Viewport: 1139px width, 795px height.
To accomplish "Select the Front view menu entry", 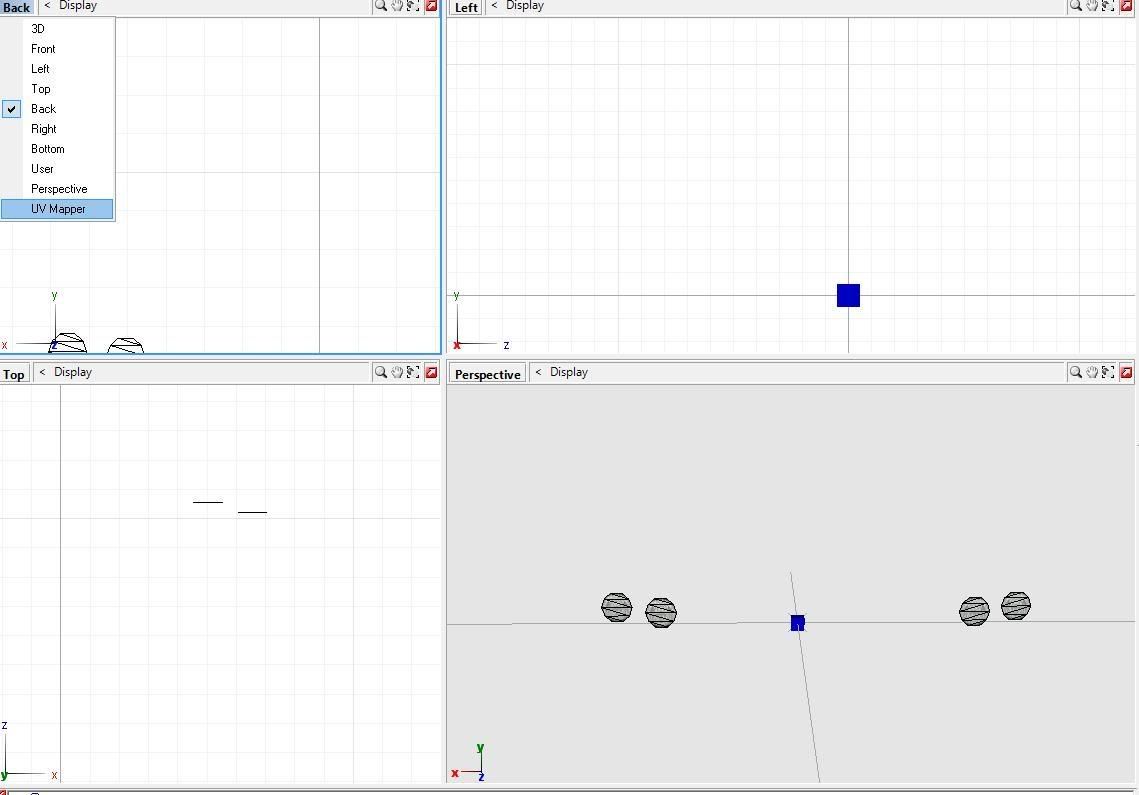I will pos(43,49).
